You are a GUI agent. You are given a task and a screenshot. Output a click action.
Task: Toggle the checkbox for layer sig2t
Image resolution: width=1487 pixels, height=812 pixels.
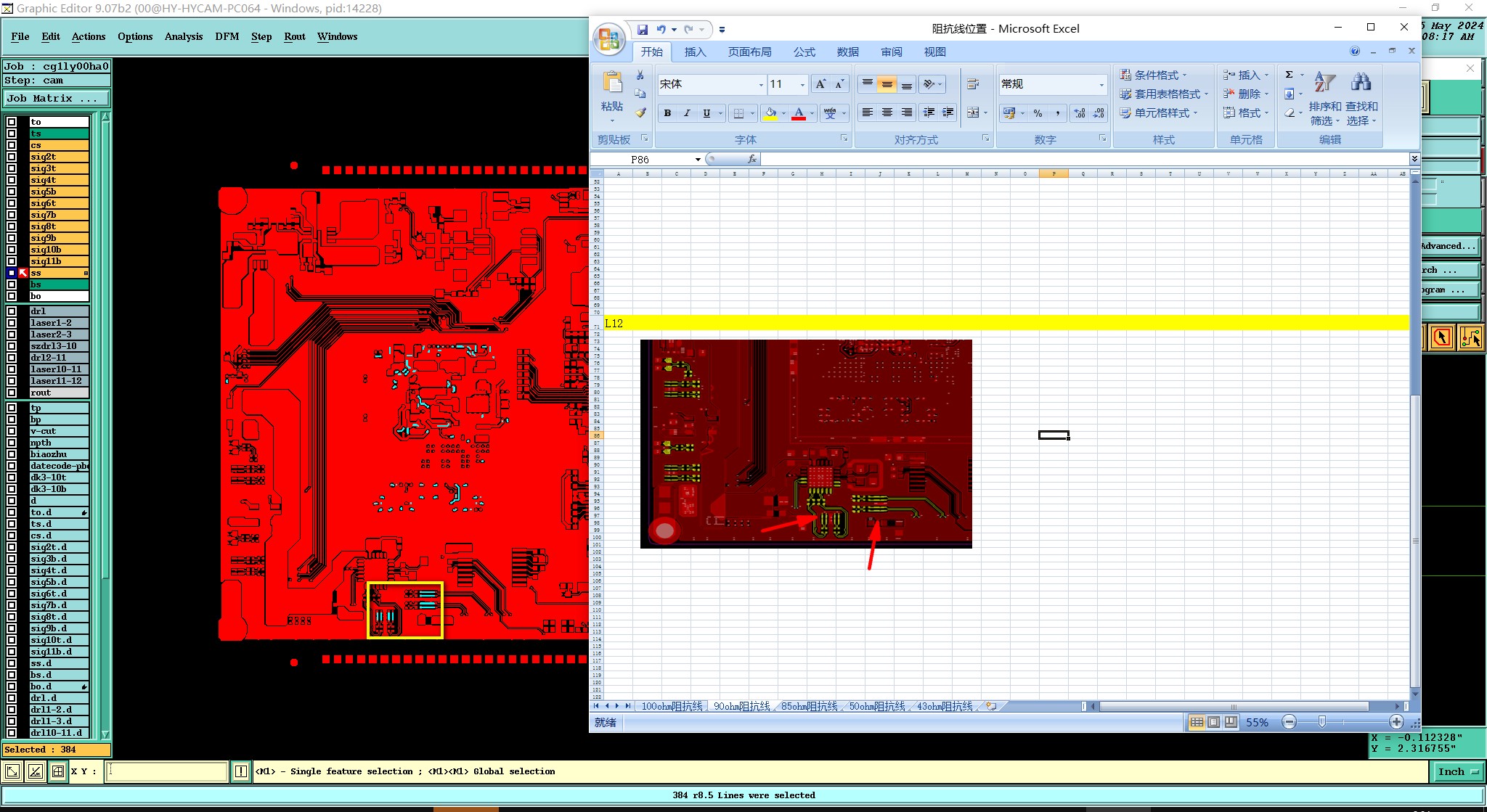coord(12,157)
